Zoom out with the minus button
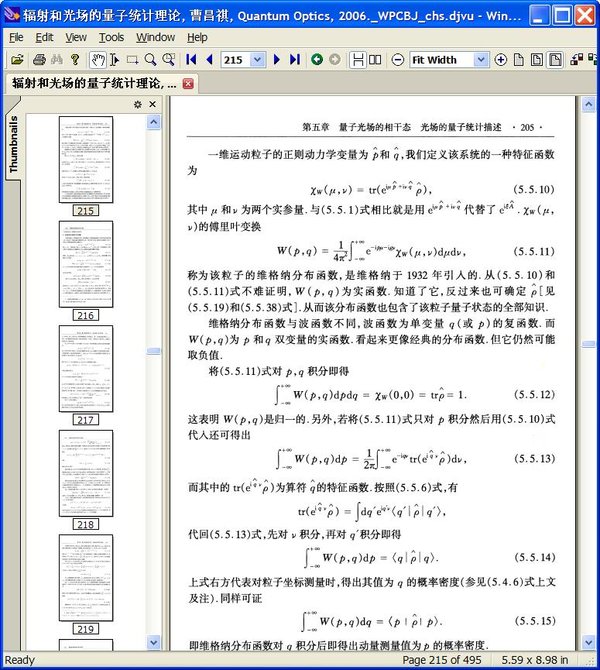 [x=398, y=60]
